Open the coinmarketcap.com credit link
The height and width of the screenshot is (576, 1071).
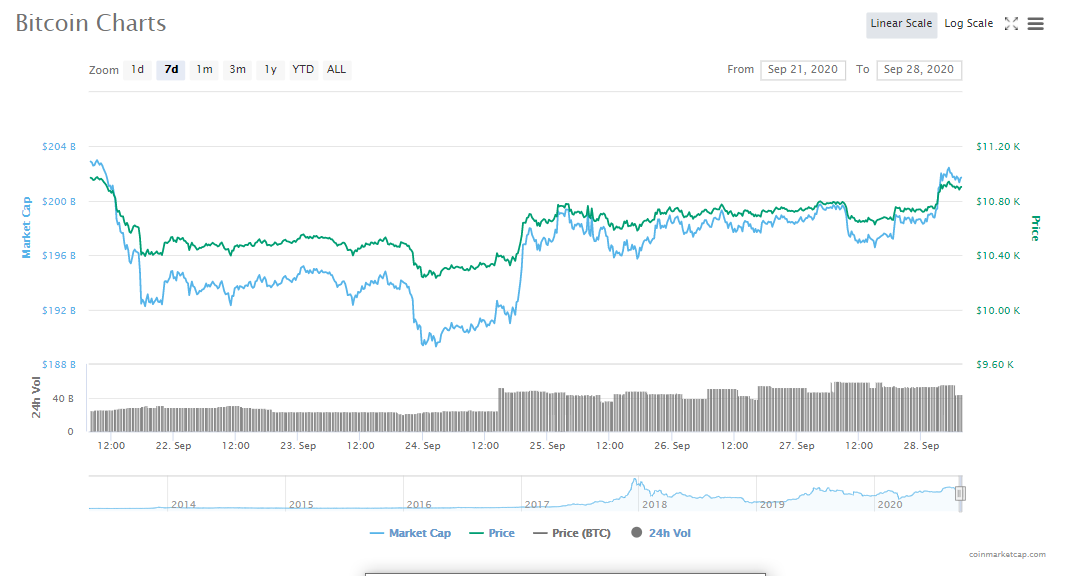[1007, 554]
